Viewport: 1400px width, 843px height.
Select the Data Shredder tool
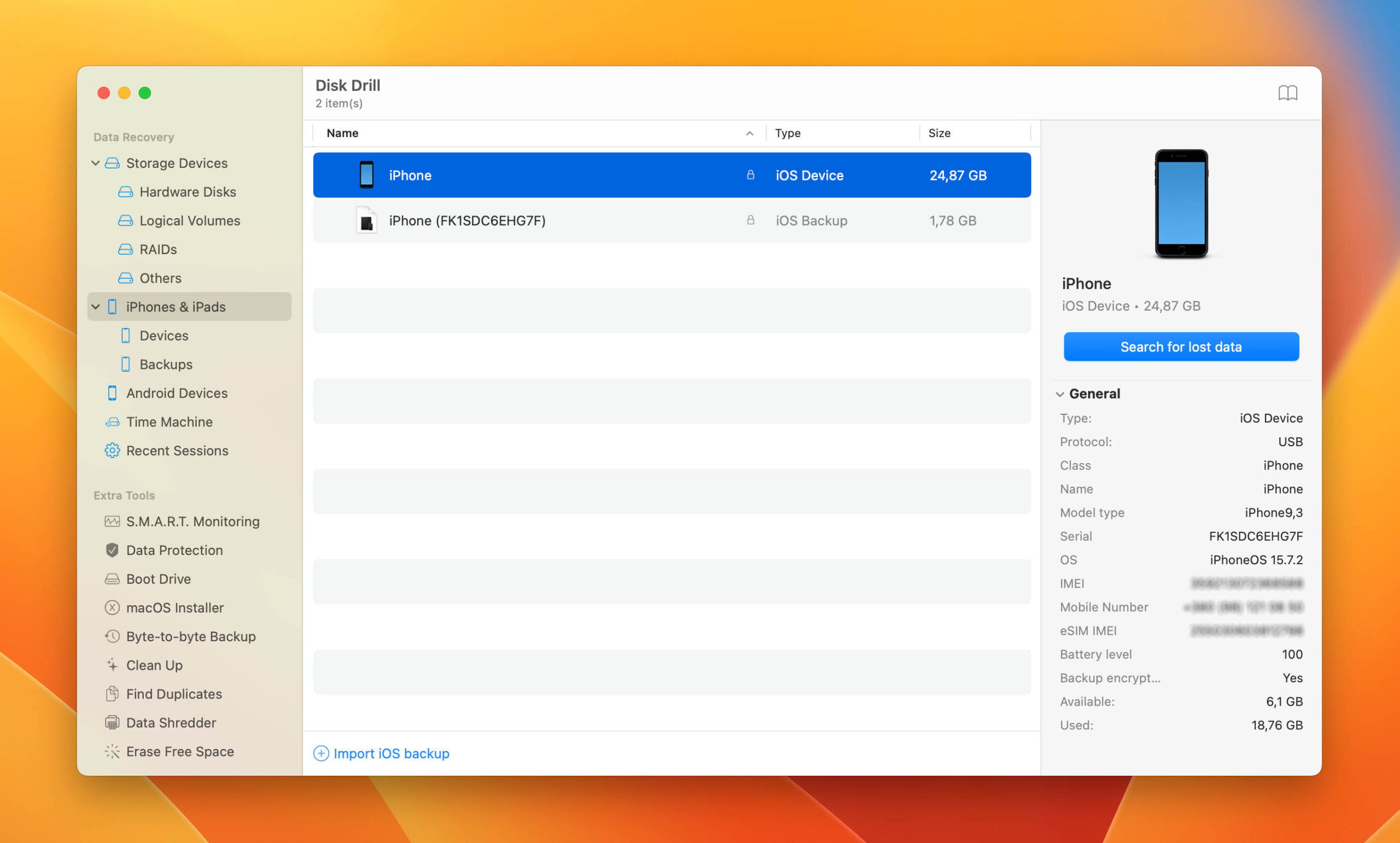pyautogui.click(x=171, y=722)
